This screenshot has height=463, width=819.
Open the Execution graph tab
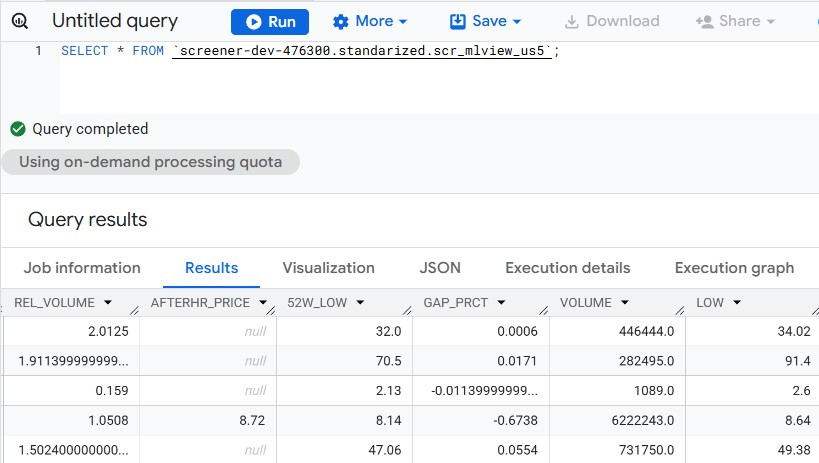pyautogui.click(x=734, y=268)
